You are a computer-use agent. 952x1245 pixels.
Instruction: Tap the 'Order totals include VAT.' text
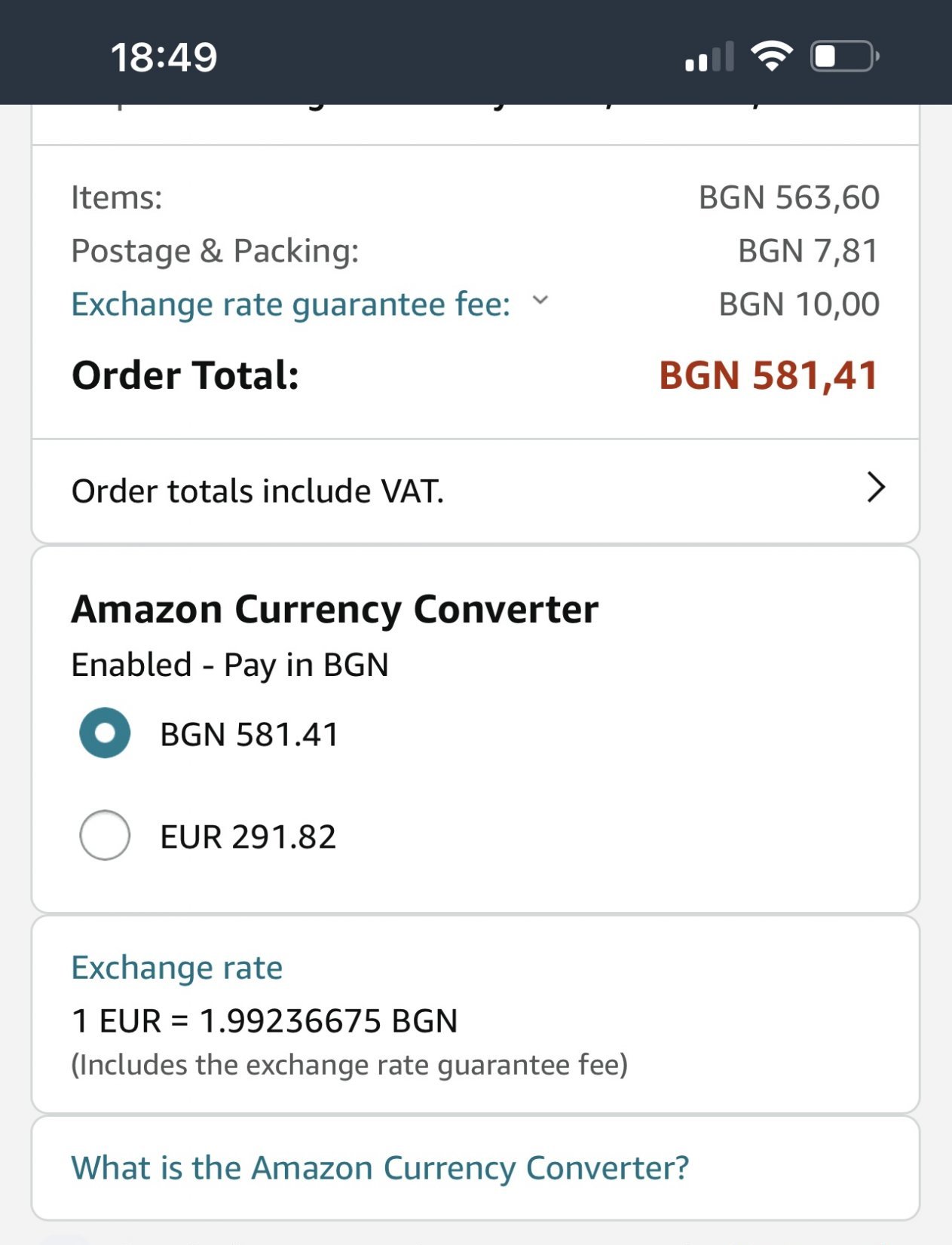(258, 491)
